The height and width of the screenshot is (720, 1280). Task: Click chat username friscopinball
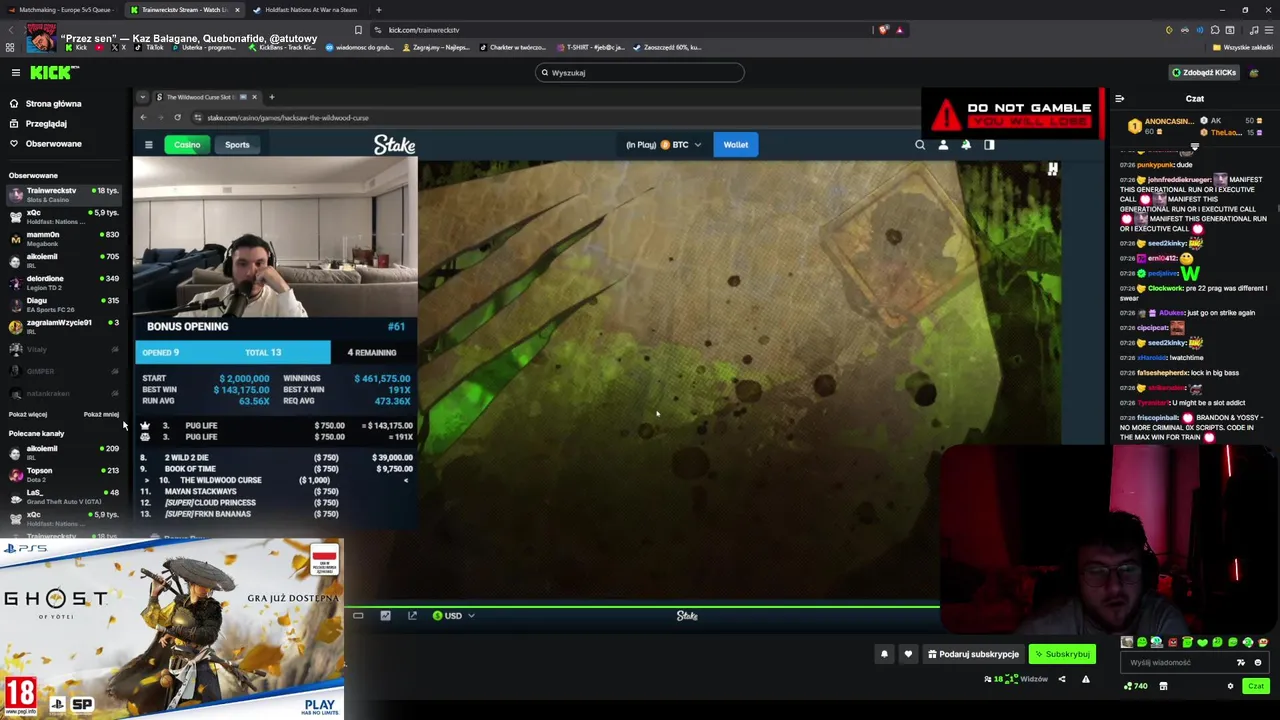click(1158, 417)
